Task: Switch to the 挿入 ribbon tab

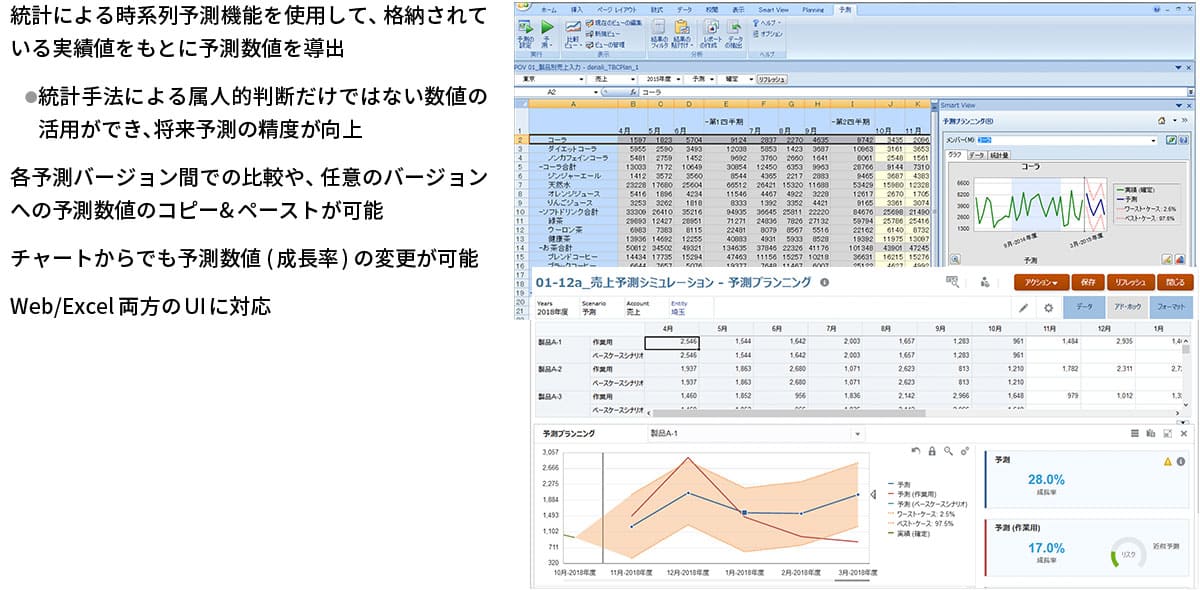Action: 577,8
